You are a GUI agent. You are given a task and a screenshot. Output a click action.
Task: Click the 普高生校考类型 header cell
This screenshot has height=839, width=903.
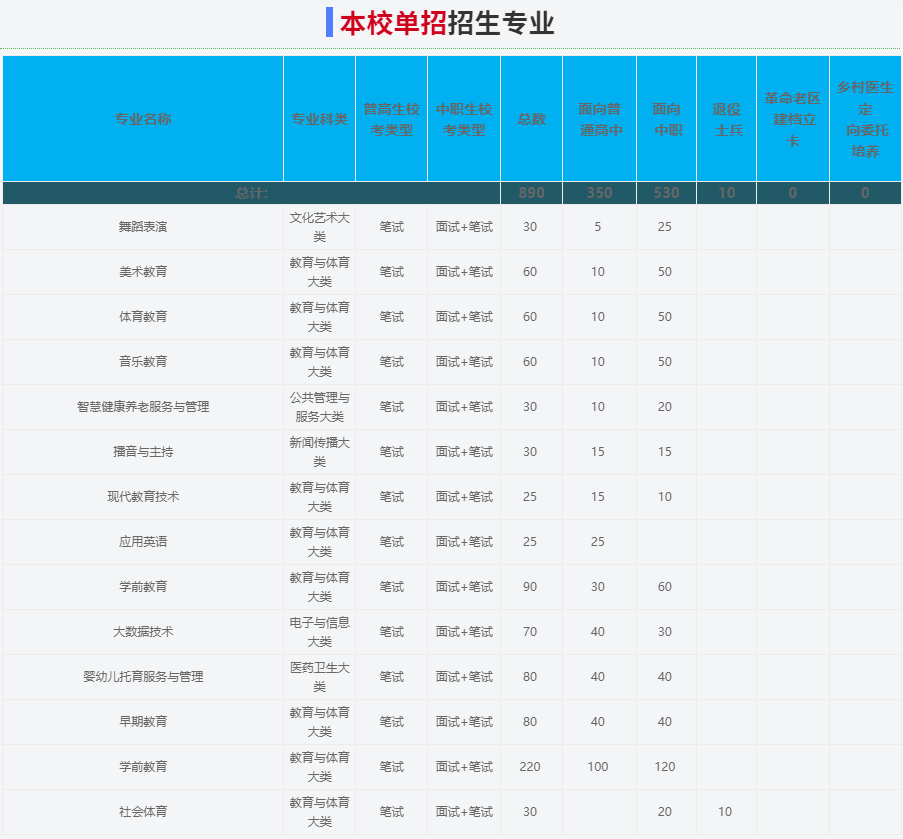pyautogui.click(x=392, y=119)
